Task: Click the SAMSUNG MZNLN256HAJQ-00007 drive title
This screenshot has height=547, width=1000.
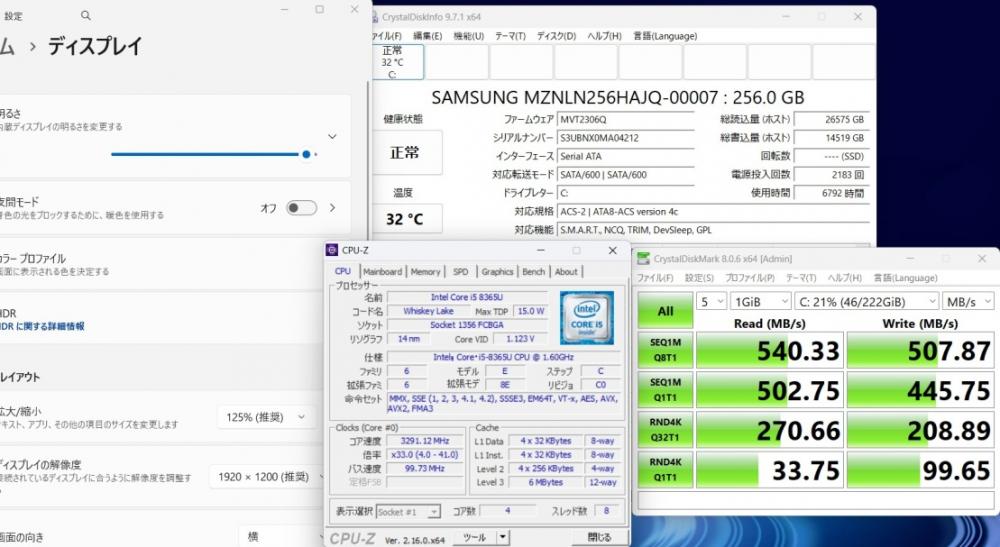Action: (x=618, y=98)
